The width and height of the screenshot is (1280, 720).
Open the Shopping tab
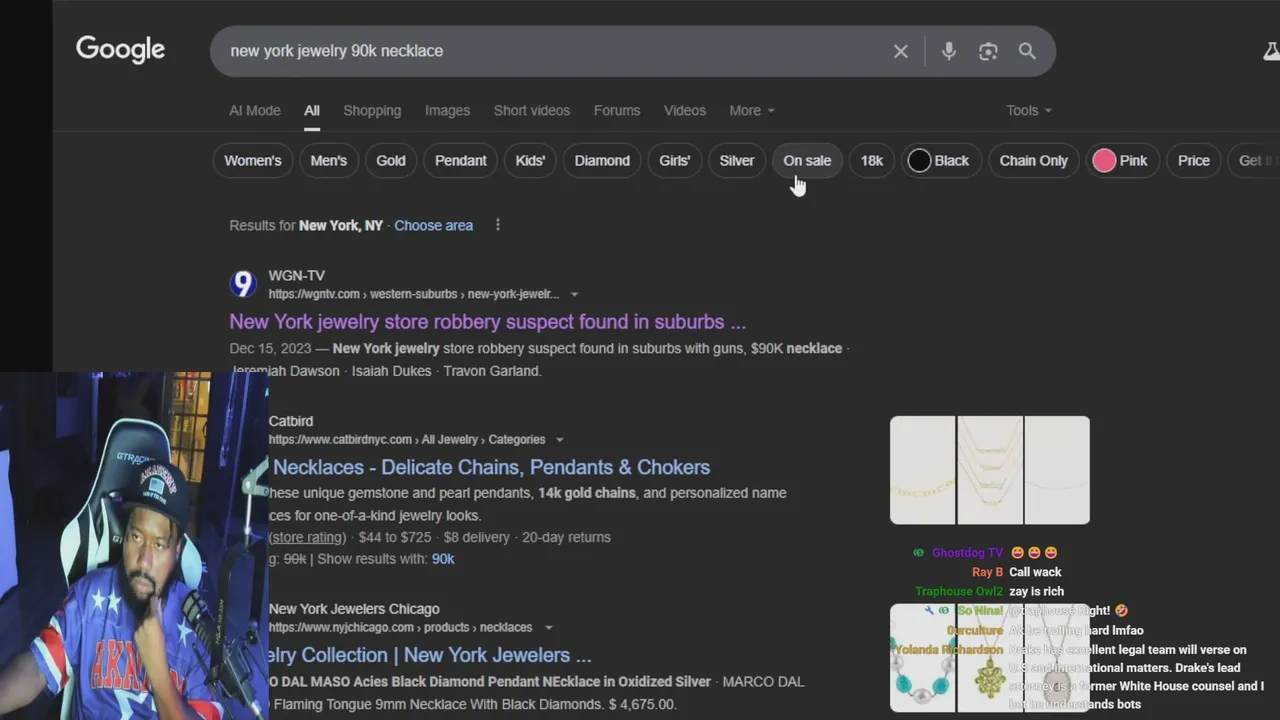pyautogui.click(x=372, y=110)
